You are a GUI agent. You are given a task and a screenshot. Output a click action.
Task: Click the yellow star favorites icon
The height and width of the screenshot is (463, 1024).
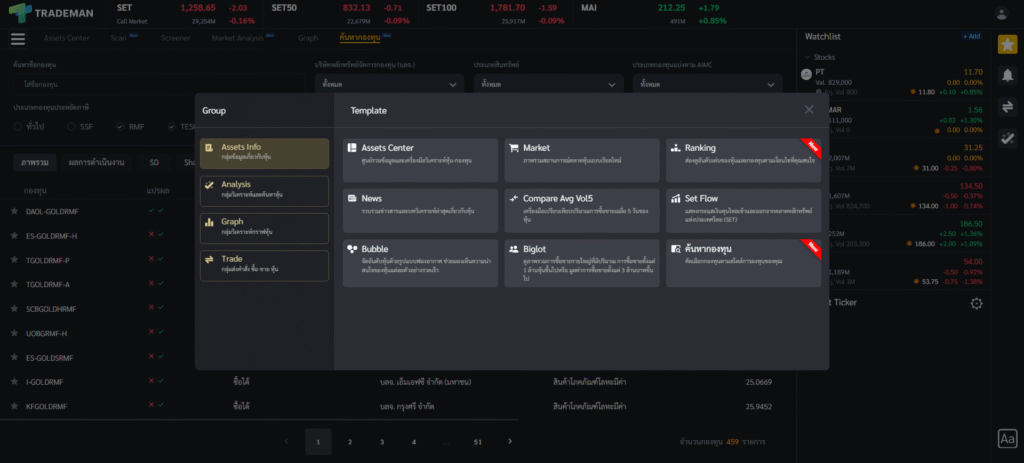(x=1007, y=45)
